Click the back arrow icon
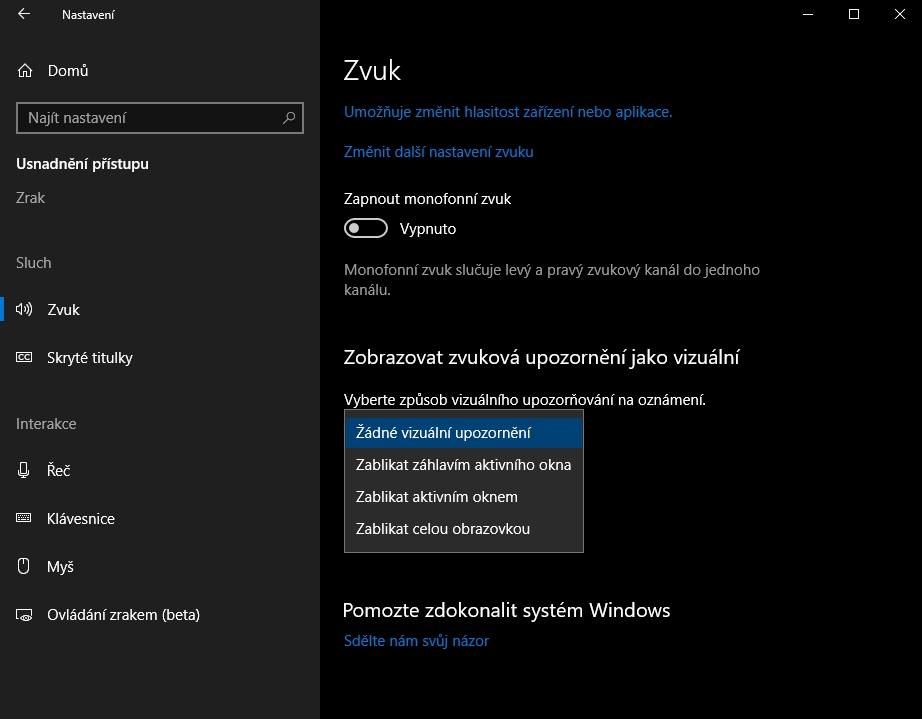The image size is (922, 719). (x=24, y=15)
